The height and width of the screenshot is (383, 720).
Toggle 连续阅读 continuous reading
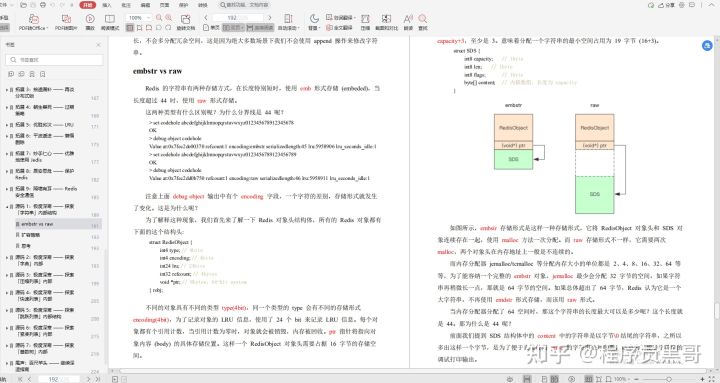click(x=260, y=28)
